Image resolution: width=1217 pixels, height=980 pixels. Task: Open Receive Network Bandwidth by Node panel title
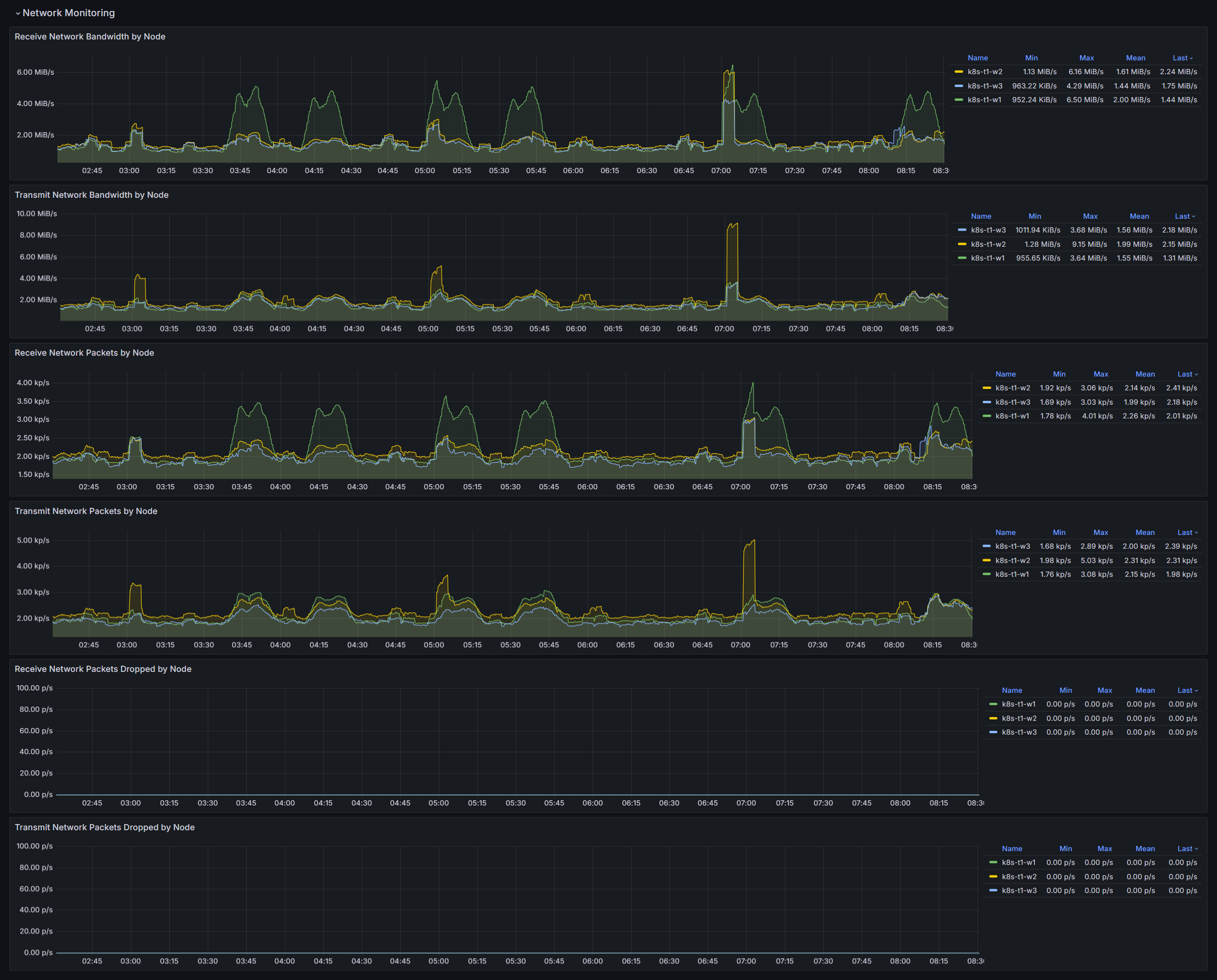click(90, 37)
